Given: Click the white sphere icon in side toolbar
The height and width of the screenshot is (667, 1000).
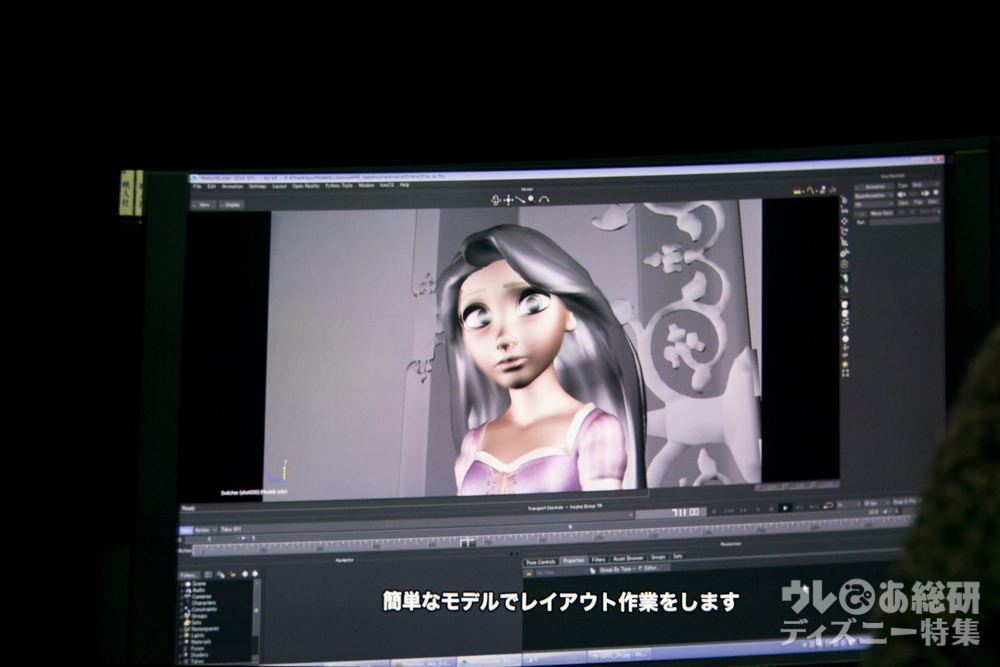Looking at the screenshot, I should click(845, 339).
